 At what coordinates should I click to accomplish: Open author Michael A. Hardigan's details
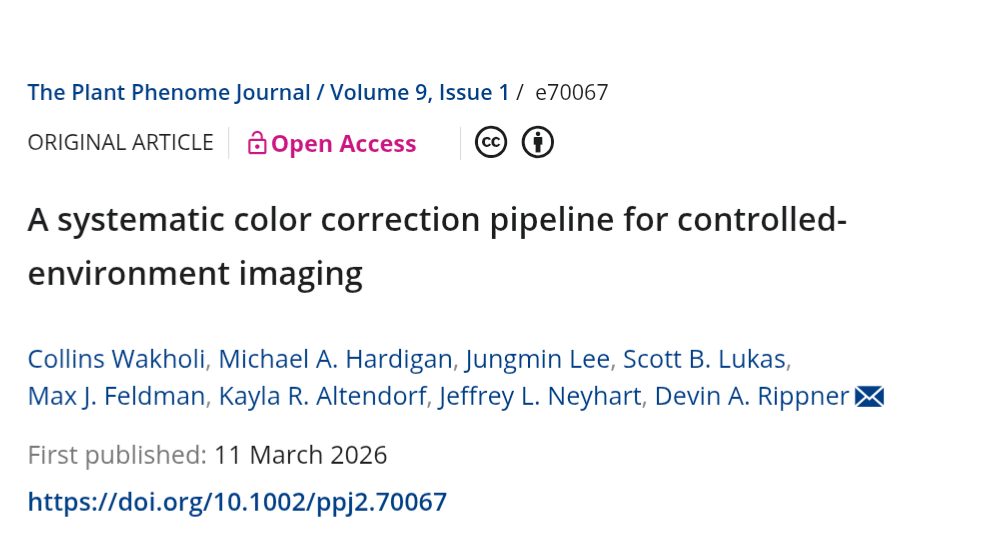click(x=336, y=359)
